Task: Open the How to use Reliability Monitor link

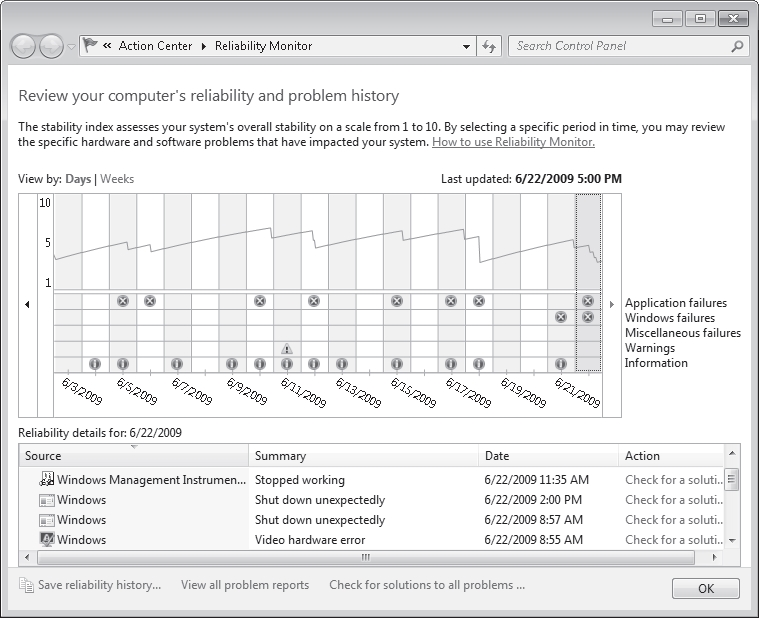Action: [513, 142]
